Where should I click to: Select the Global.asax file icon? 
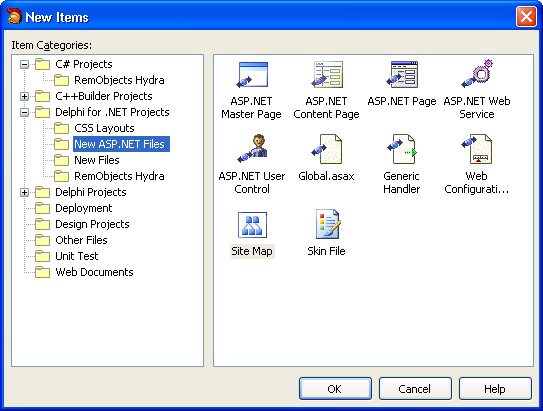327,149
